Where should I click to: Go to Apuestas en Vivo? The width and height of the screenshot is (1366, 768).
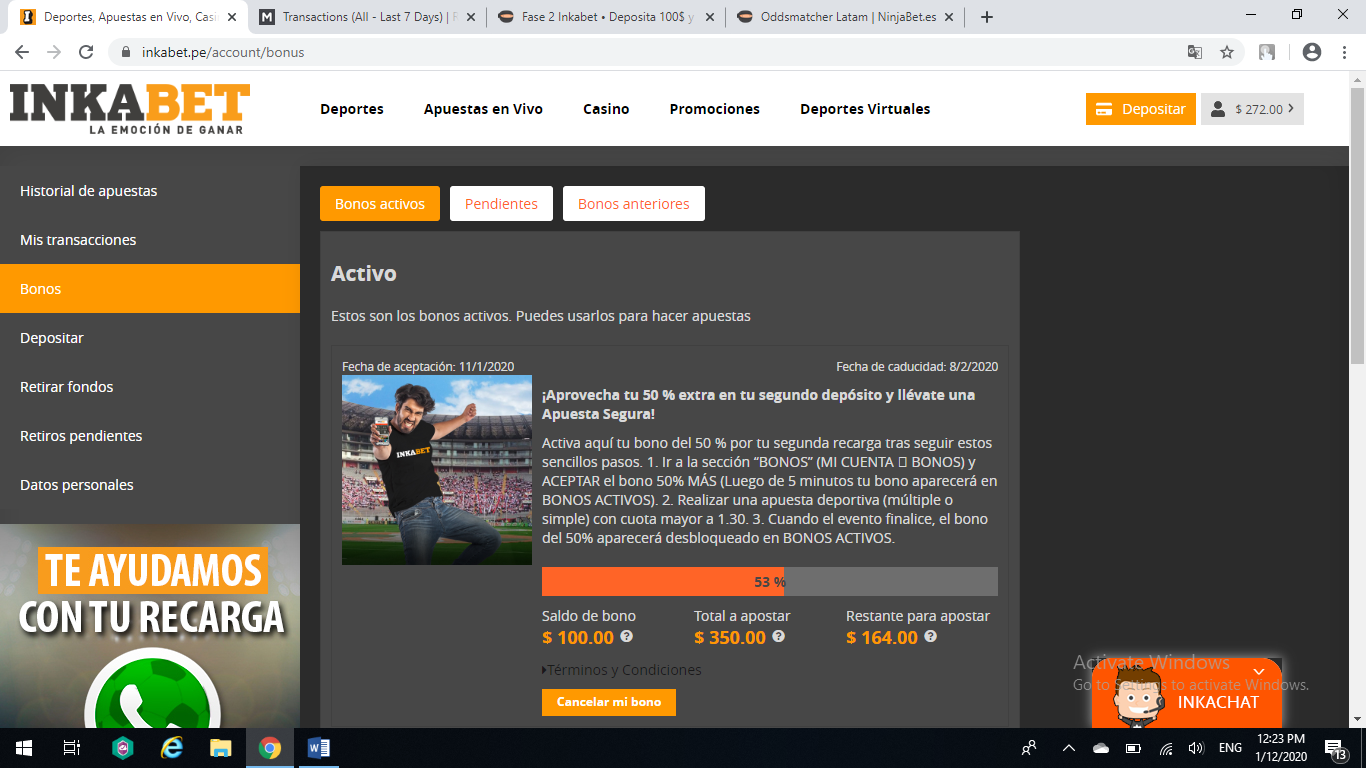[483, 109]
